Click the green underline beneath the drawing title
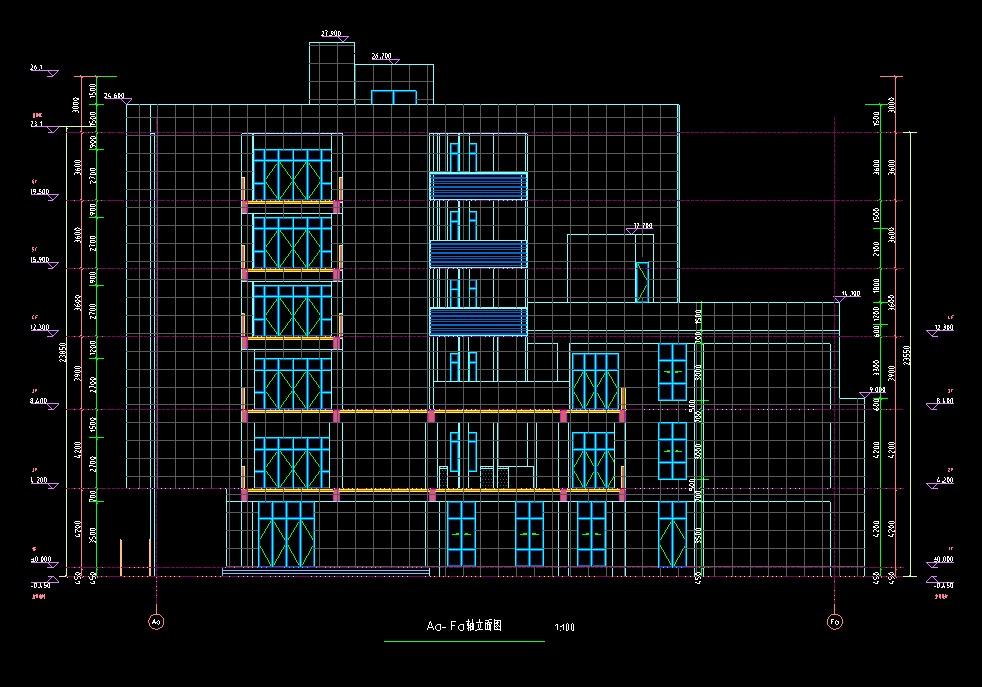982x687 pixels. (464, 641)
